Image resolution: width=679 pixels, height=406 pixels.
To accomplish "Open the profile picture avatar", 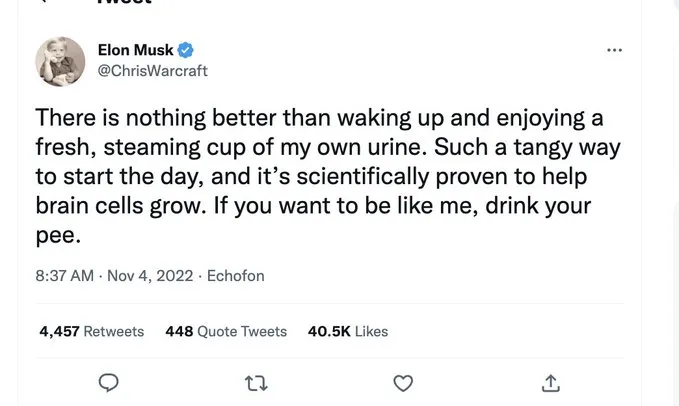I will (60, 62).
